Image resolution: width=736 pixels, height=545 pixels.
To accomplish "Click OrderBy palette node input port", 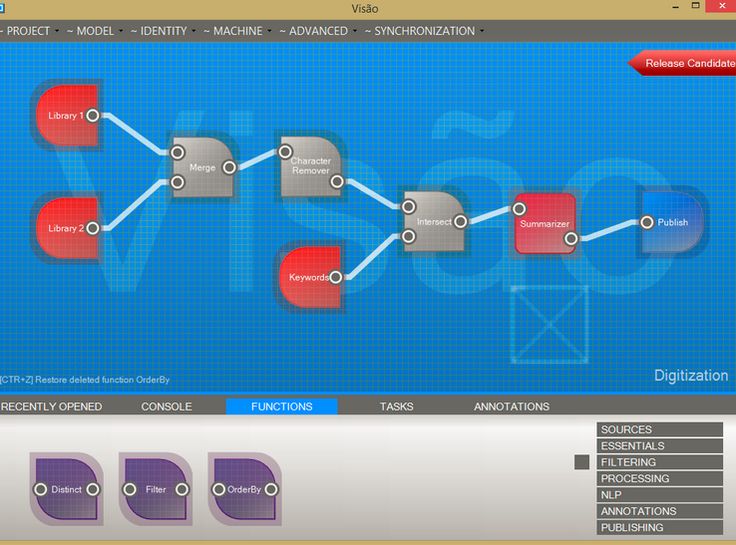I will click(219, 489).
